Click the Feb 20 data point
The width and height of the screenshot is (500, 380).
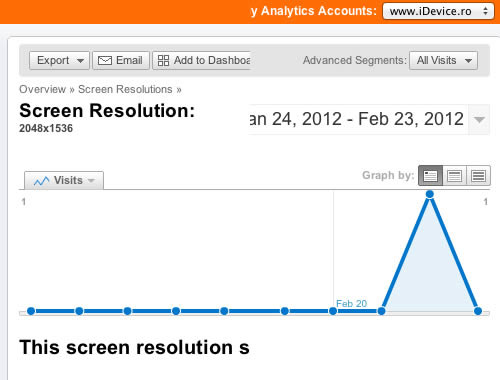[x=333, y=311]
